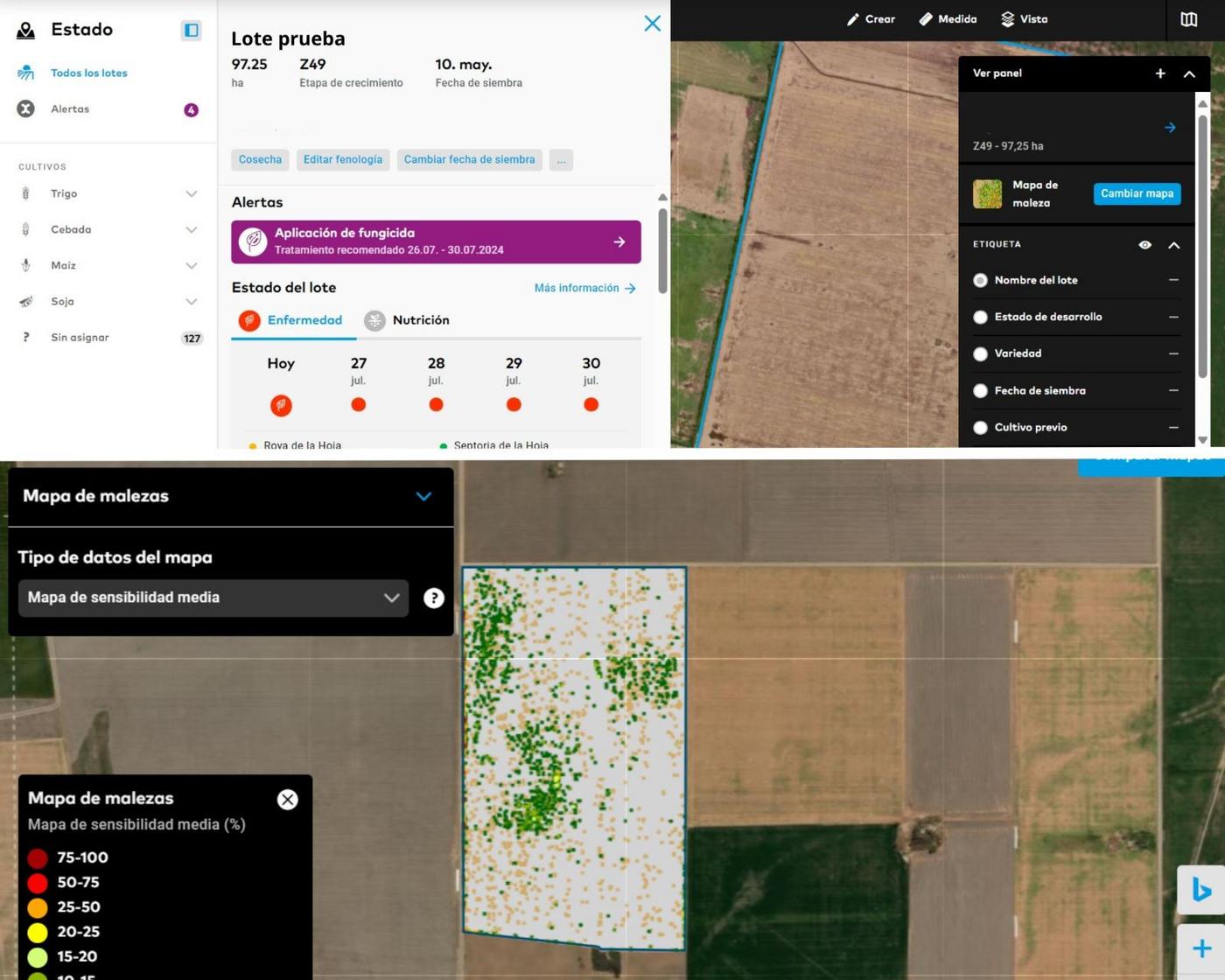Screen dimensions: 1225x980
Task: Click the Cambiar mapa button
Action: 1137,193
